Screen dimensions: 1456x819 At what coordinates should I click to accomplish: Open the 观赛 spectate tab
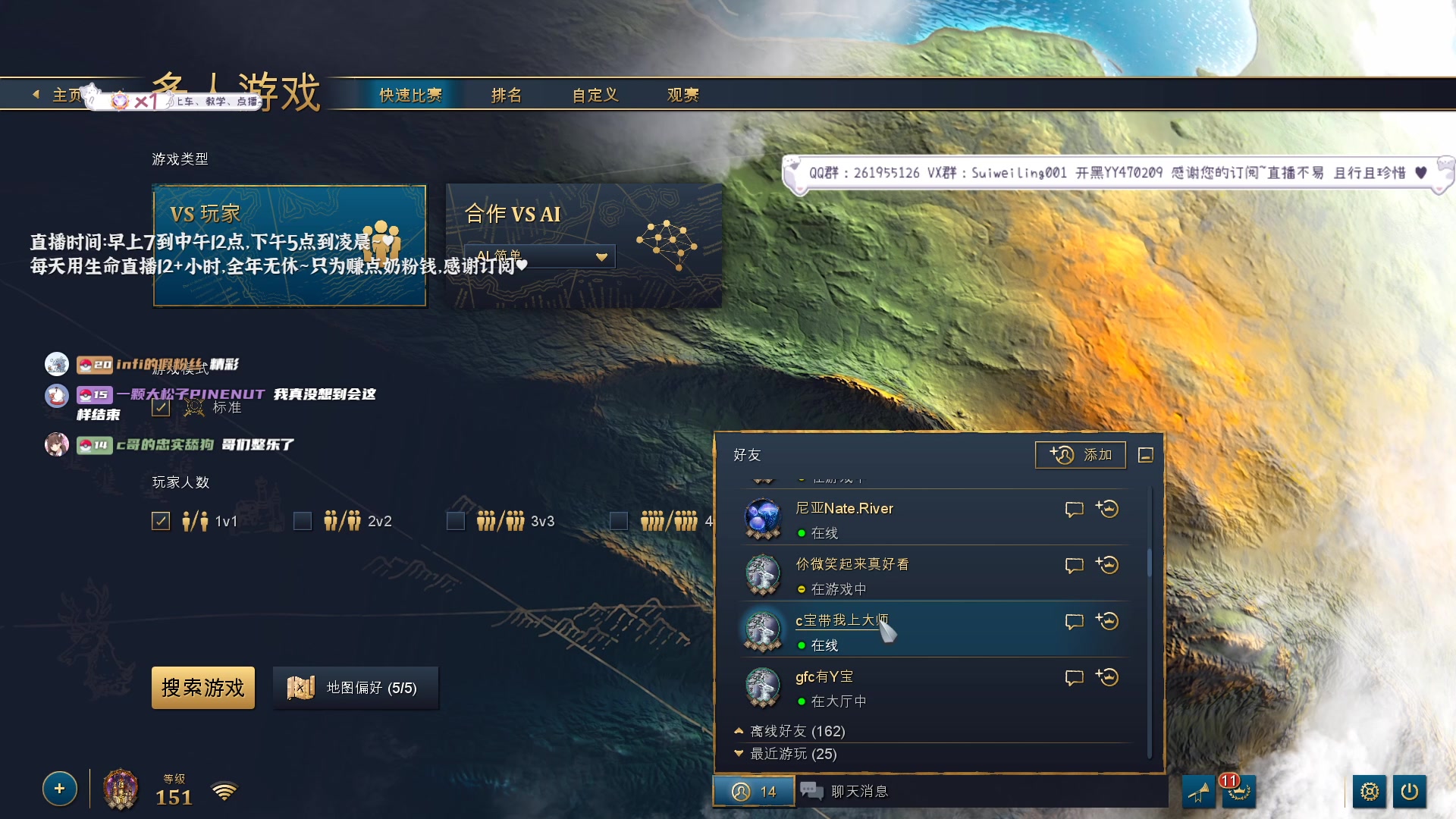pyautogui.click(x=682, y=95)
